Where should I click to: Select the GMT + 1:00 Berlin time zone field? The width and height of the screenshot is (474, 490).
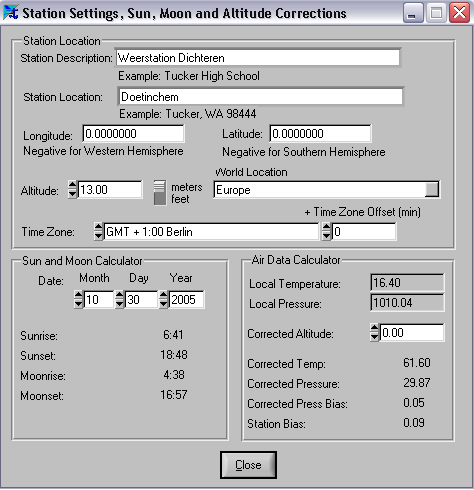pos(211,232)
